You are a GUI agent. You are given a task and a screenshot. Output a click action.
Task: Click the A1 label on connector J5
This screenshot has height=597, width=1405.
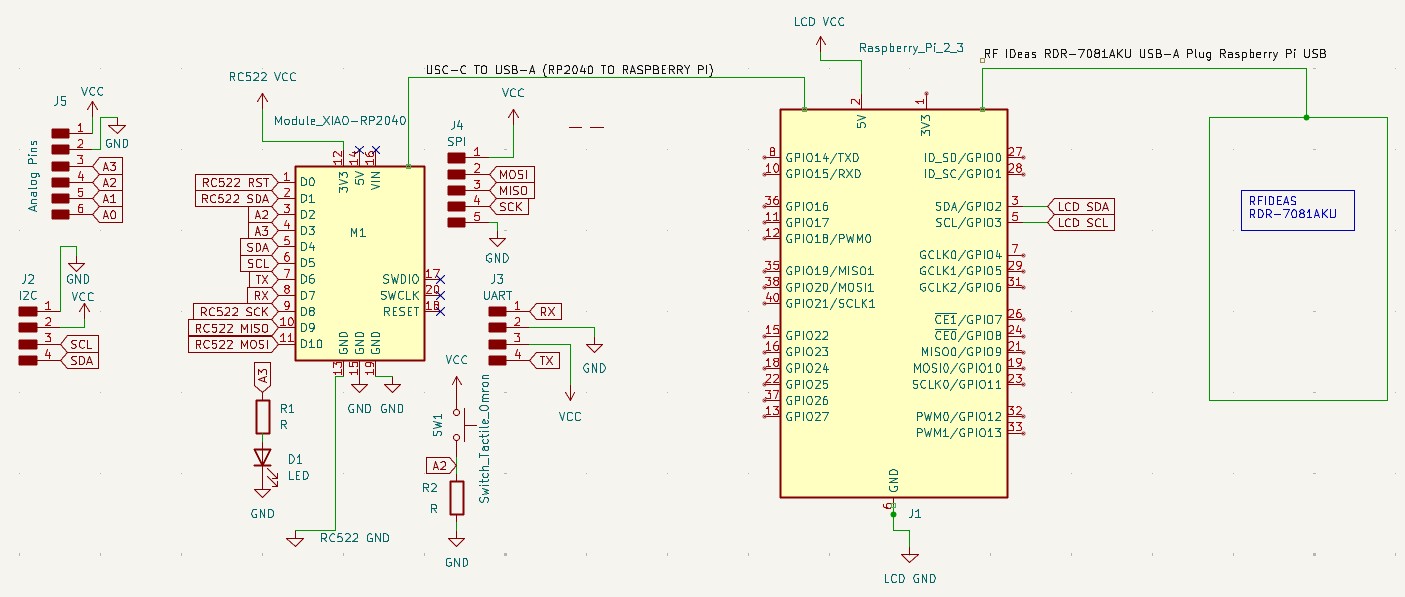109,198
